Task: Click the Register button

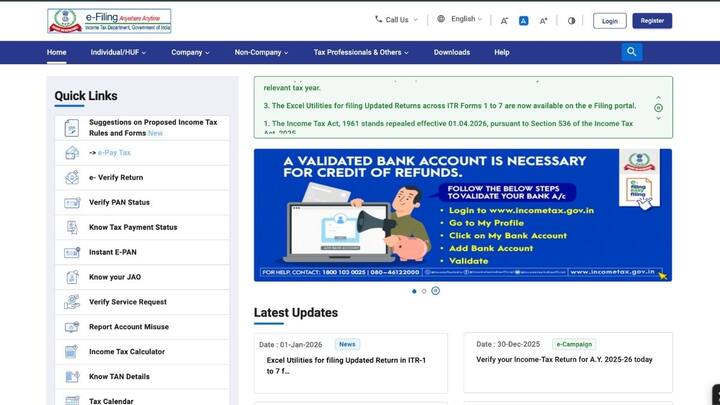Action: point(652,21)
